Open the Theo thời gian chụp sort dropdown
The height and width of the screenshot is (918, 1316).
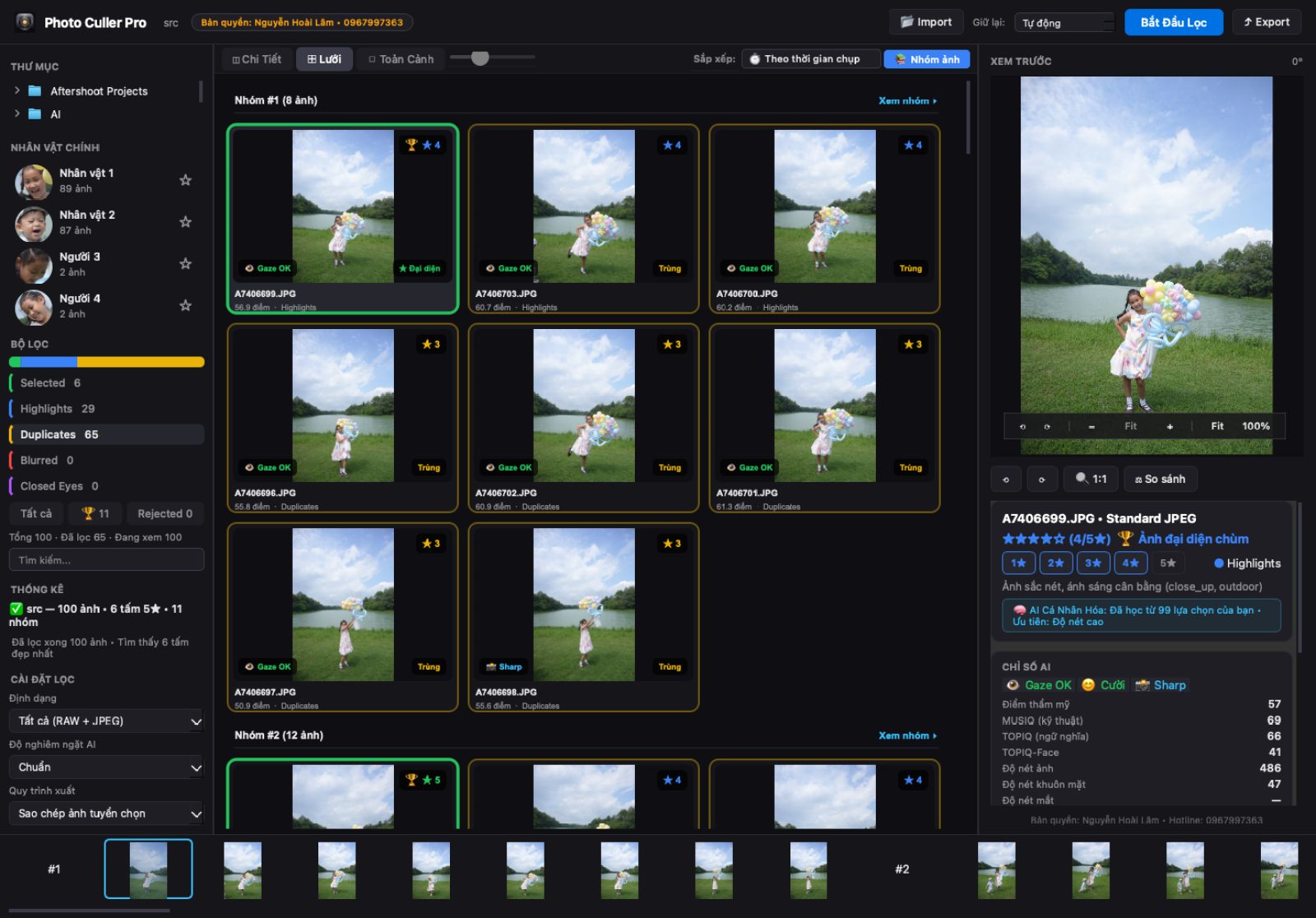(x=811, y=59)
